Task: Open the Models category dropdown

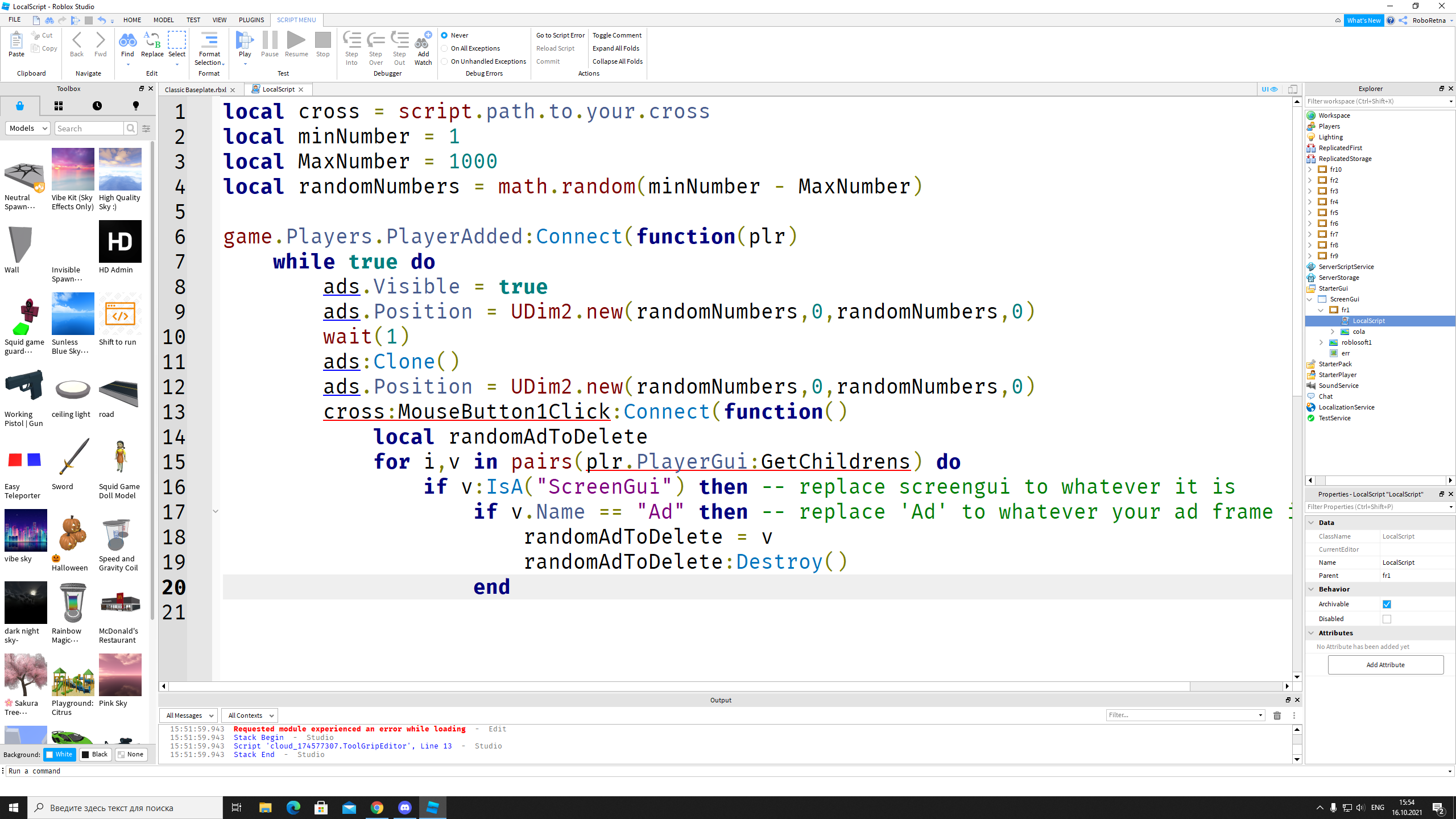Action: pos(28,129)
